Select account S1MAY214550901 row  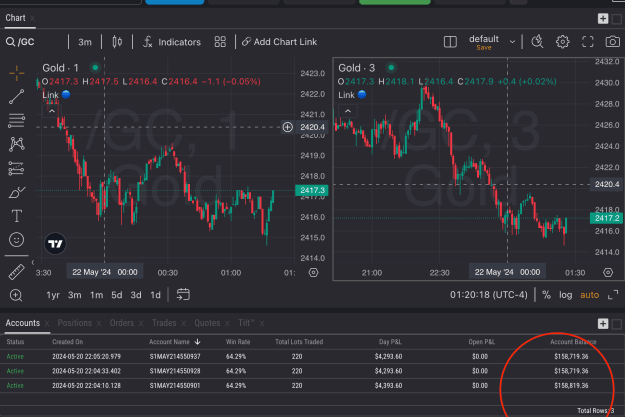[x=312, y=386]
